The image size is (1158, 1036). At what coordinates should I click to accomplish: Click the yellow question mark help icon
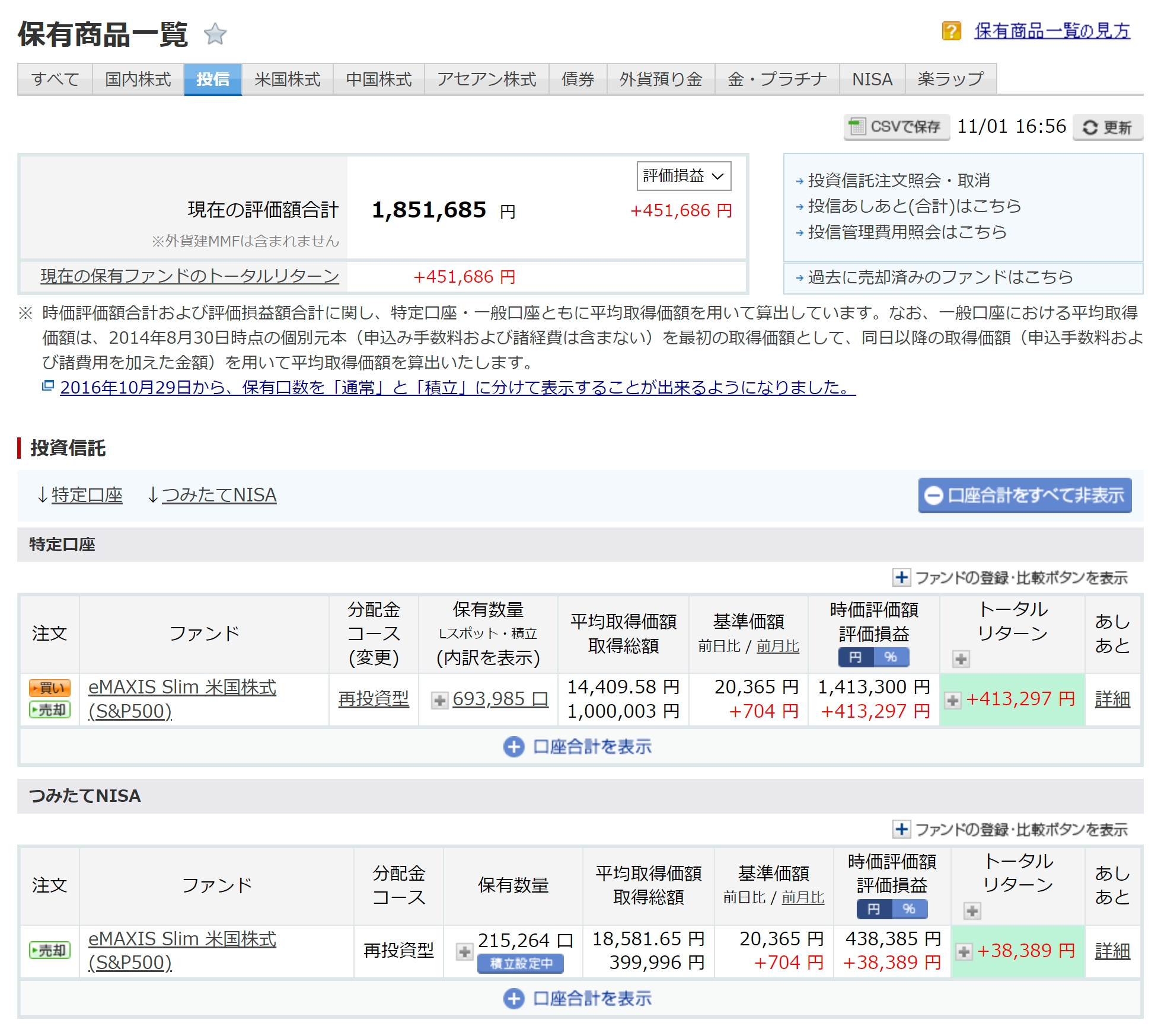[951, 31]
